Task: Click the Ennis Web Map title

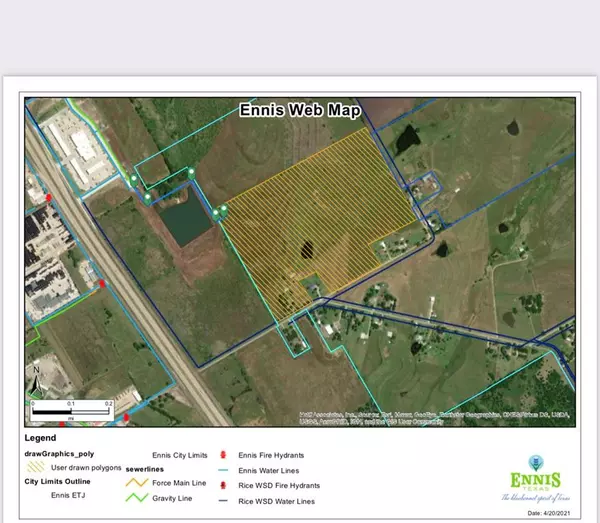Action: 300,110
